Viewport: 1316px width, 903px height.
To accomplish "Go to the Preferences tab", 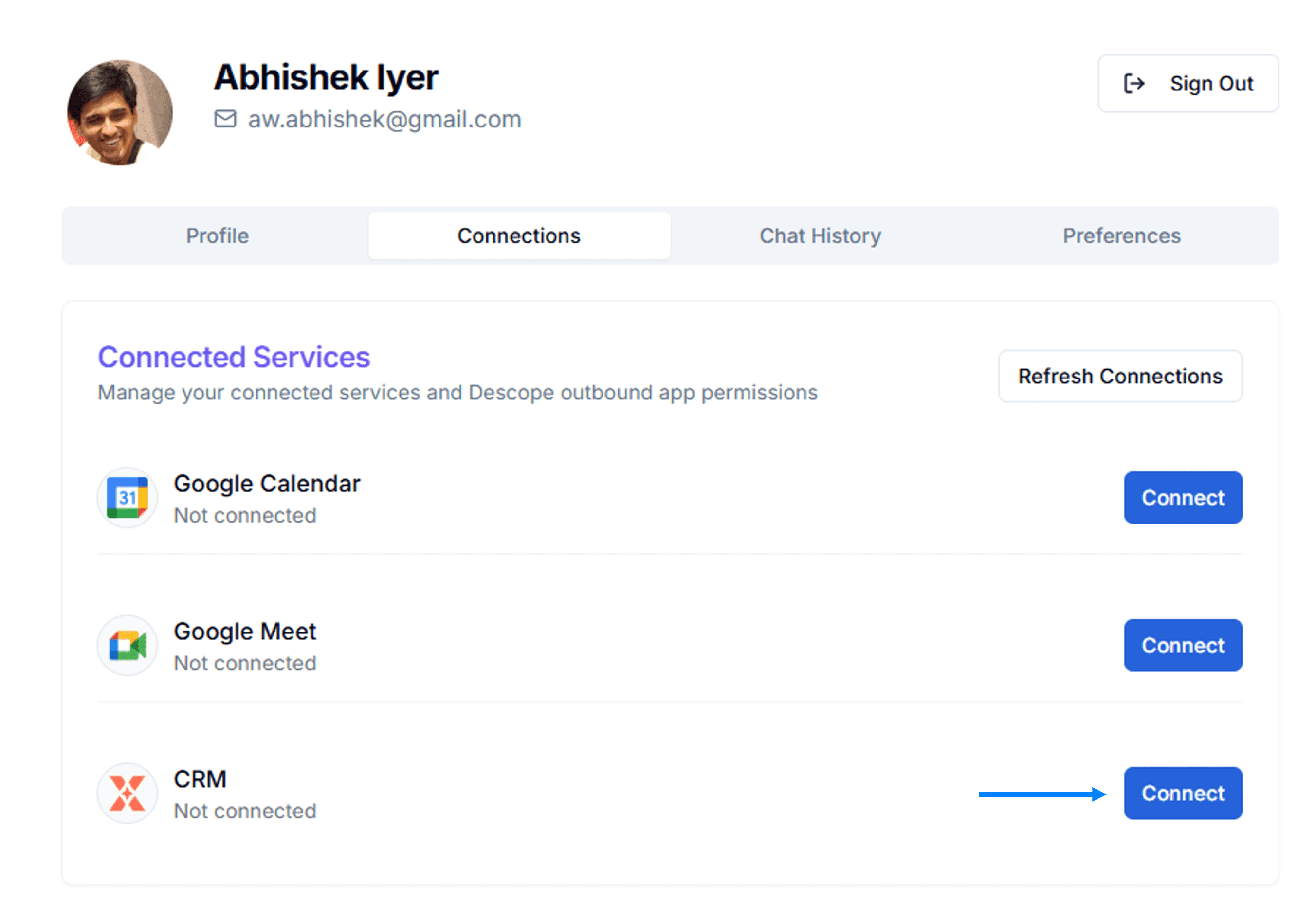I will point(1121,235).
